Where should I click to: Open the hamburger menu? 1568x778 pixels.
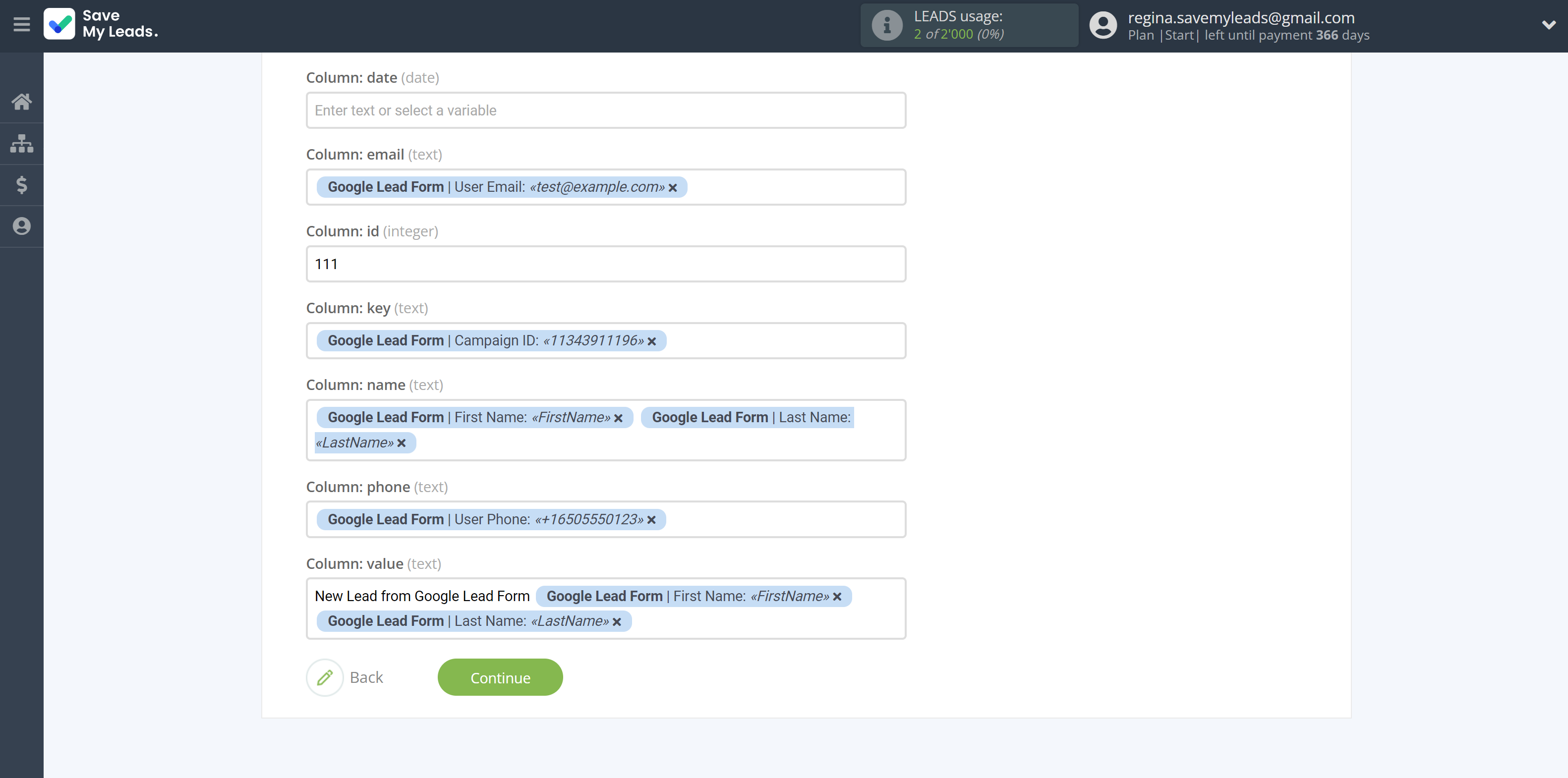[x=21, y=24]
